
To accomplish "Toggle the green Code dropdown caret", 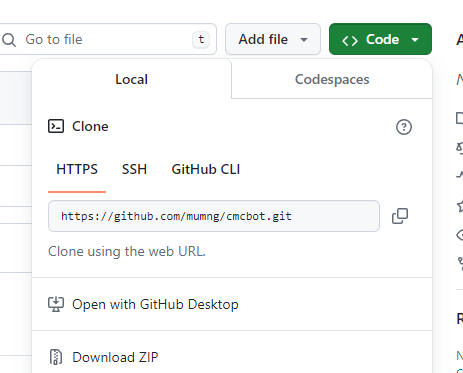I will tap(415, 40).
